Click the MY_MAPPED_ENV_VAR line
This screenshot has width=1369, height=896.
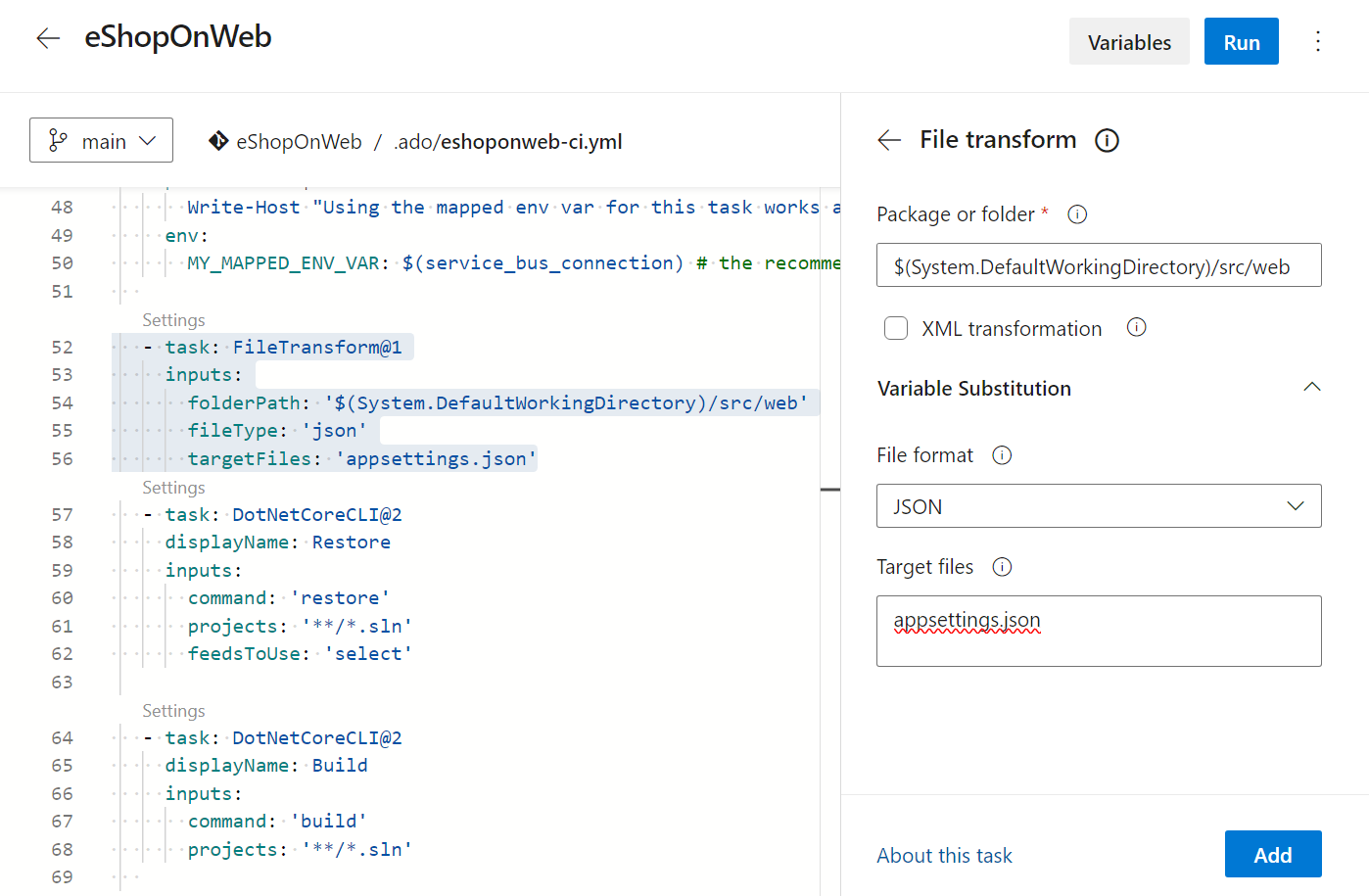tap(513, 262)
